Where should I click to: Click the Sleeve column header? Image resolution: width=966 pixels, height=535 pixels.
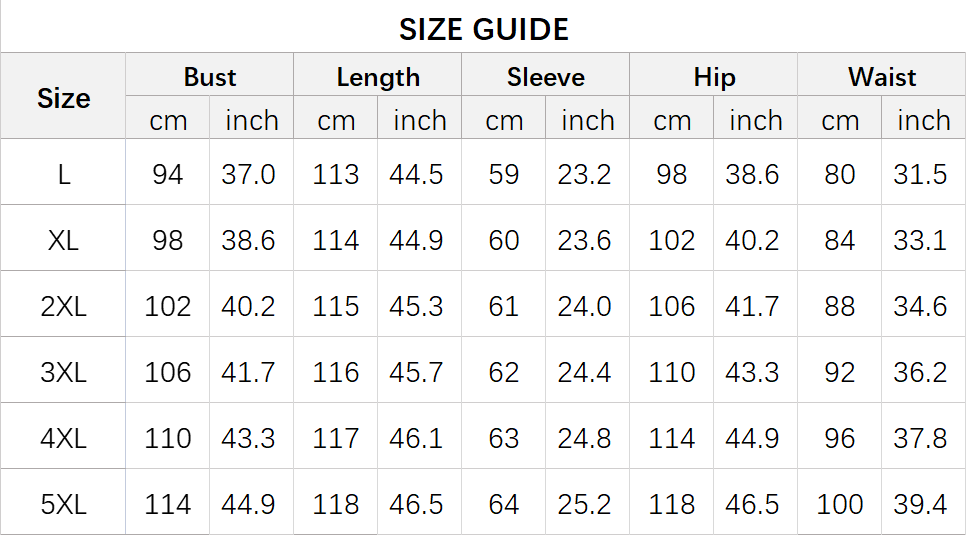pos(546,77)
